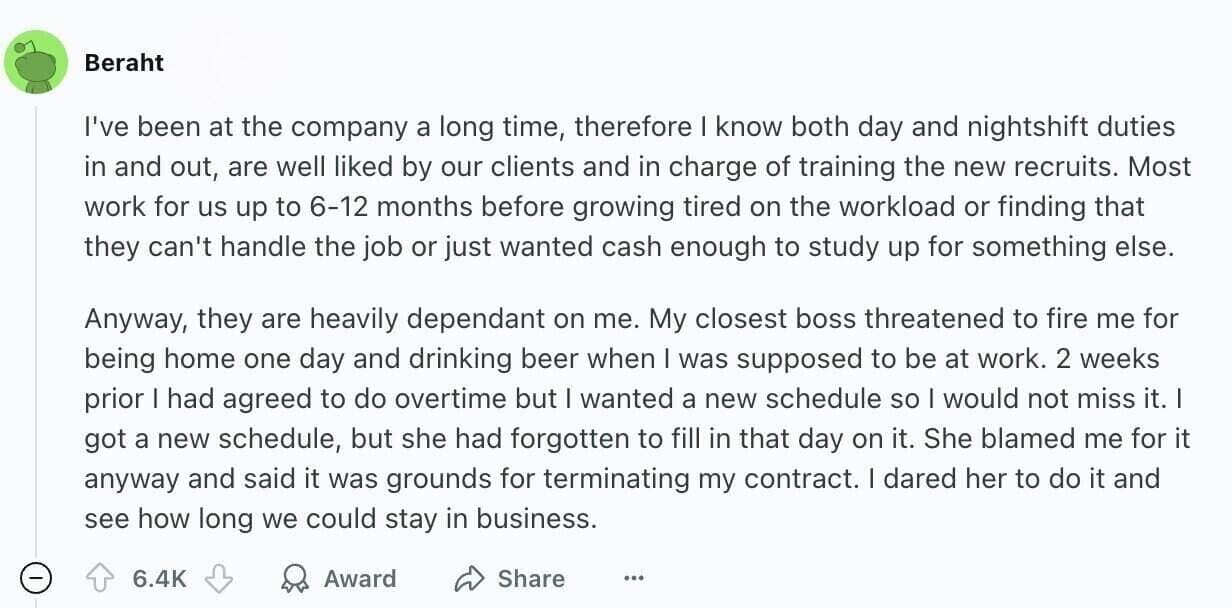
Task: Toggle comment visibility using the circle control
Action: click(35, 578)
